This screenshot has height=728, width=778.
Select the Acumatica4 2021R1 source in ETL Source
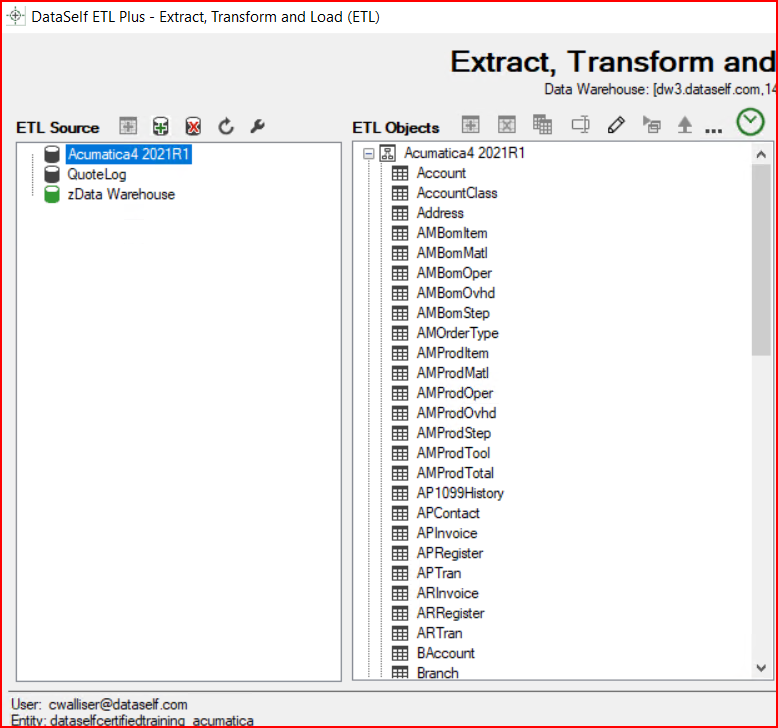128,154
